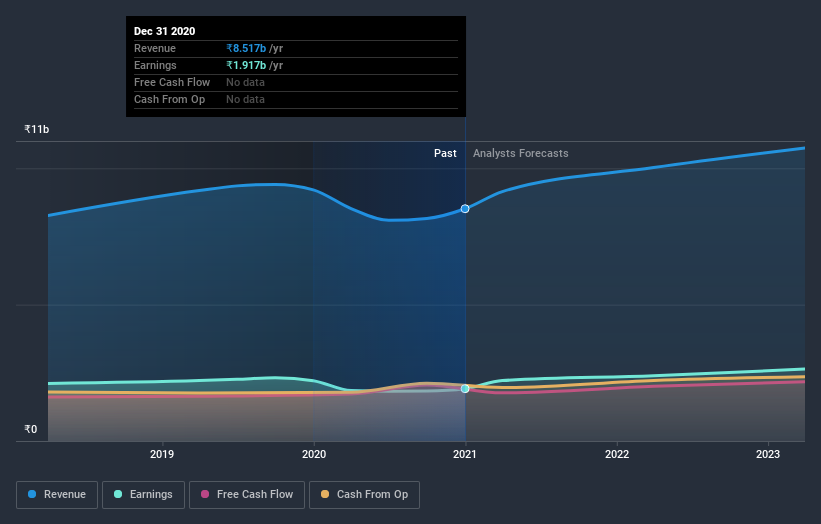The image size is (821, 524).
Task: Select the teal Earnings legend dot
Action: pyautogui.click(x=118, y=494)
